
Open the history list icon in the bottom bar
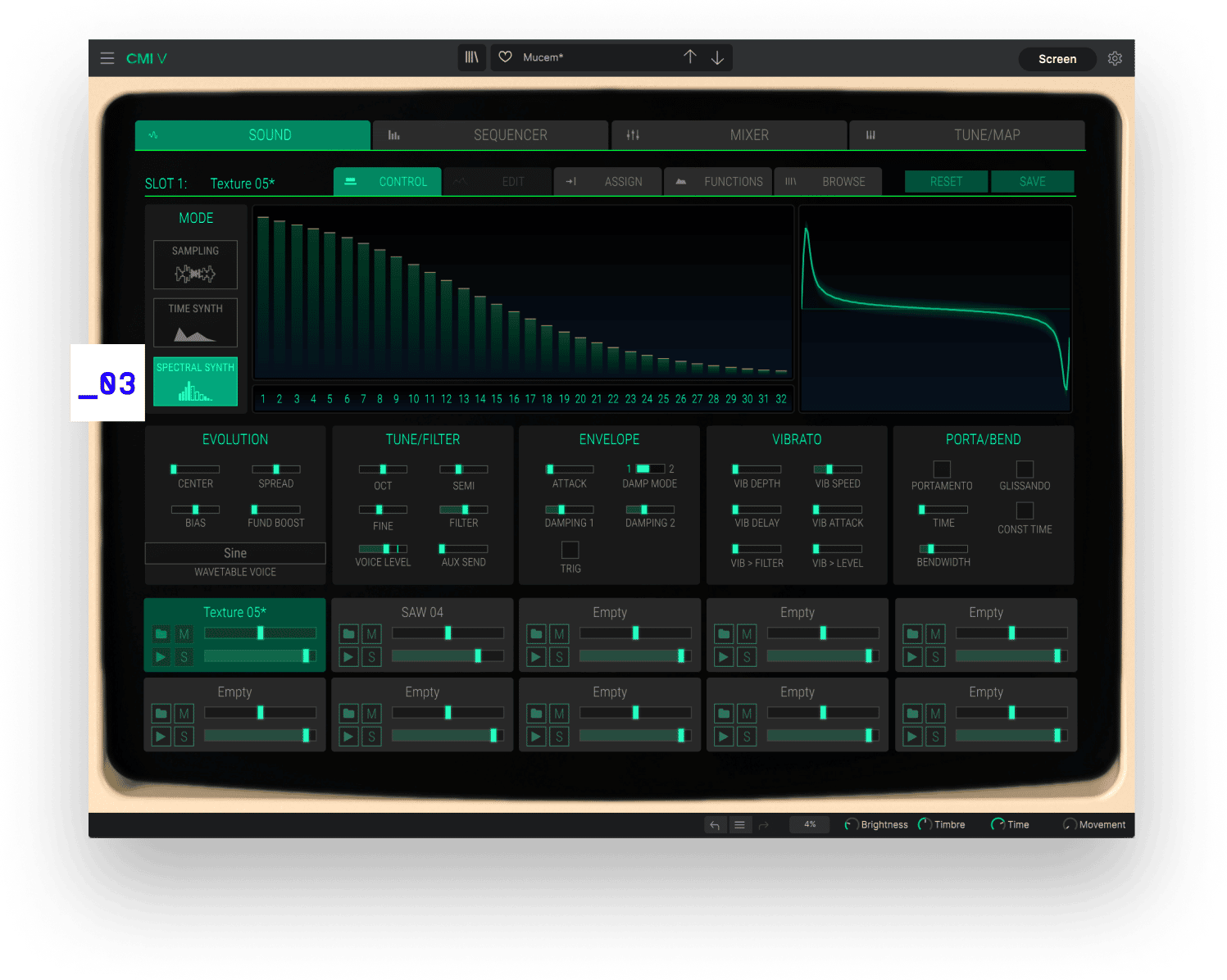click(739, 825)
